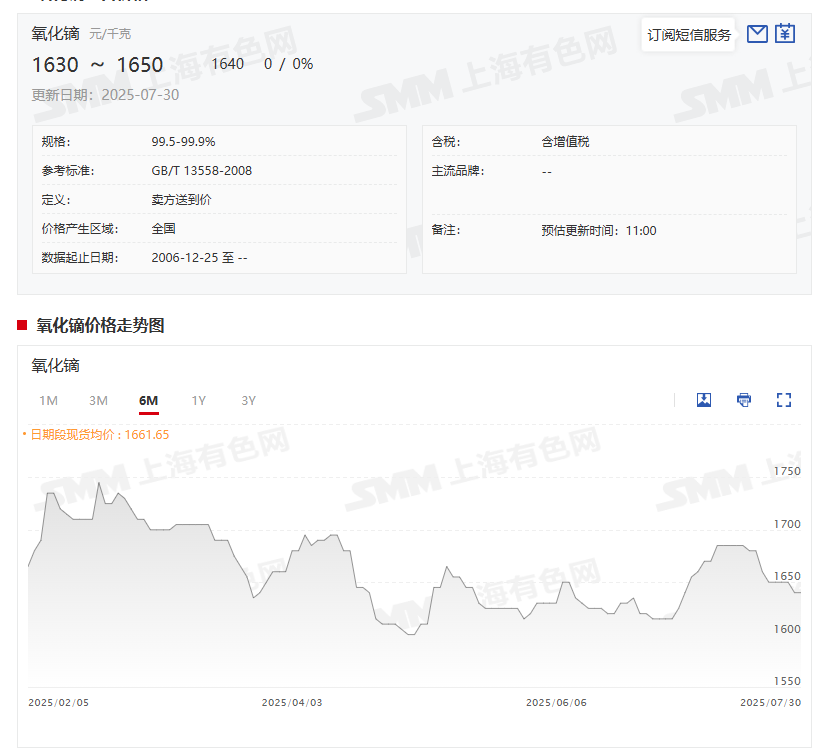
Task: Click the 2025/07/30 end date axis label
Action: pyautogui.click(x=770, y=703)
